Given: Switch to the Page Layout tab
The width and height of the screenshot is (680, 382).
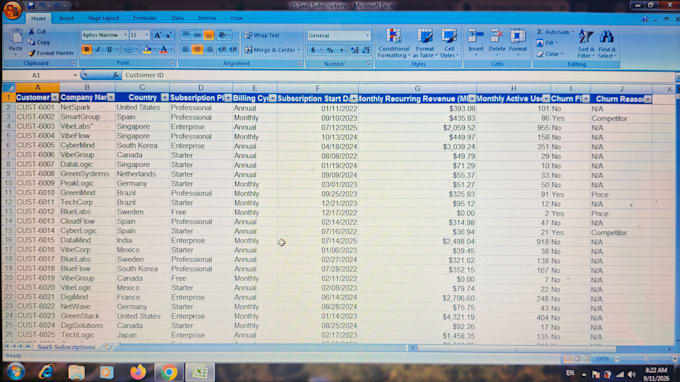Looking at the screenshot, I should click(x=104, y=18).
